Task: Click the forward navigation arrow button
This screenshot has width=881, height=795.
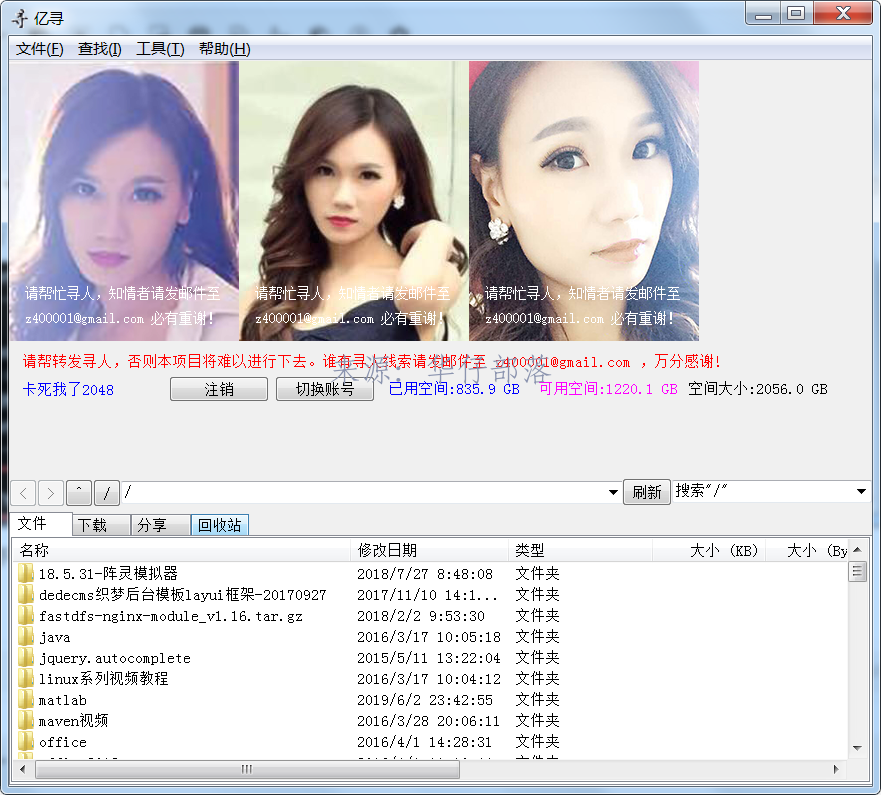Action: pyautogui.click(x=51, y=492)
